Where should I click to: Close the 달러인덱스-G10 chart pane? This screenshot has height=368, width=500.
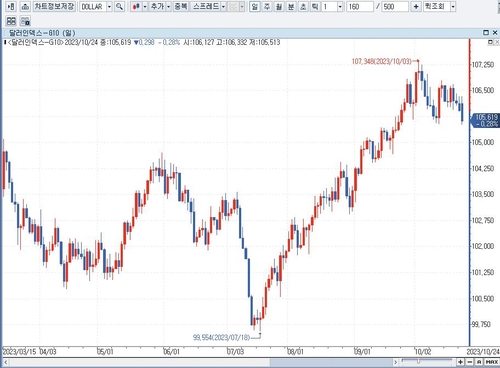pyautogui.click(x=495, y=32)
